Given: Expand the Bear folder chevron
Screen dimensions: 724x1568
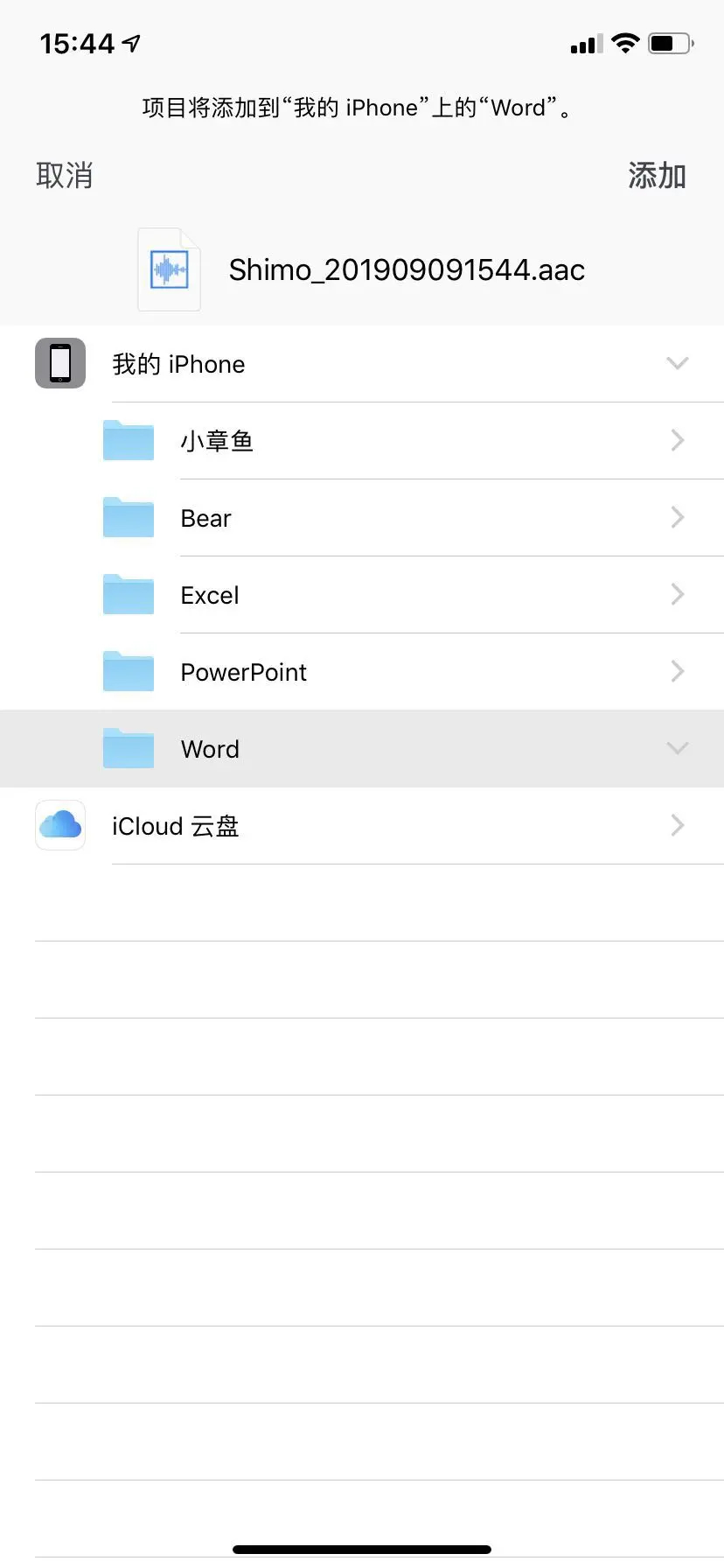Looking at the screenshot, I should point(678,517).
